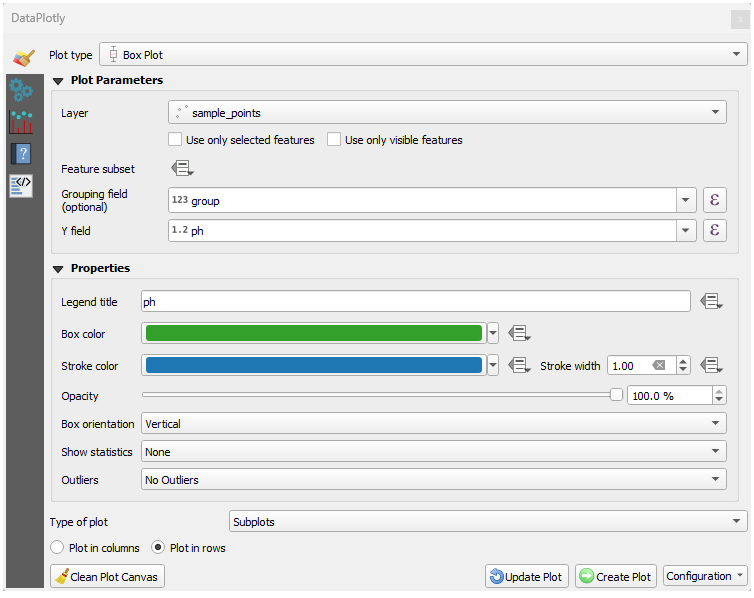The height and width of the screenshot is (598, 754).
Task: Open the help question mark icon in sidebar
Action: click(21, 154)
